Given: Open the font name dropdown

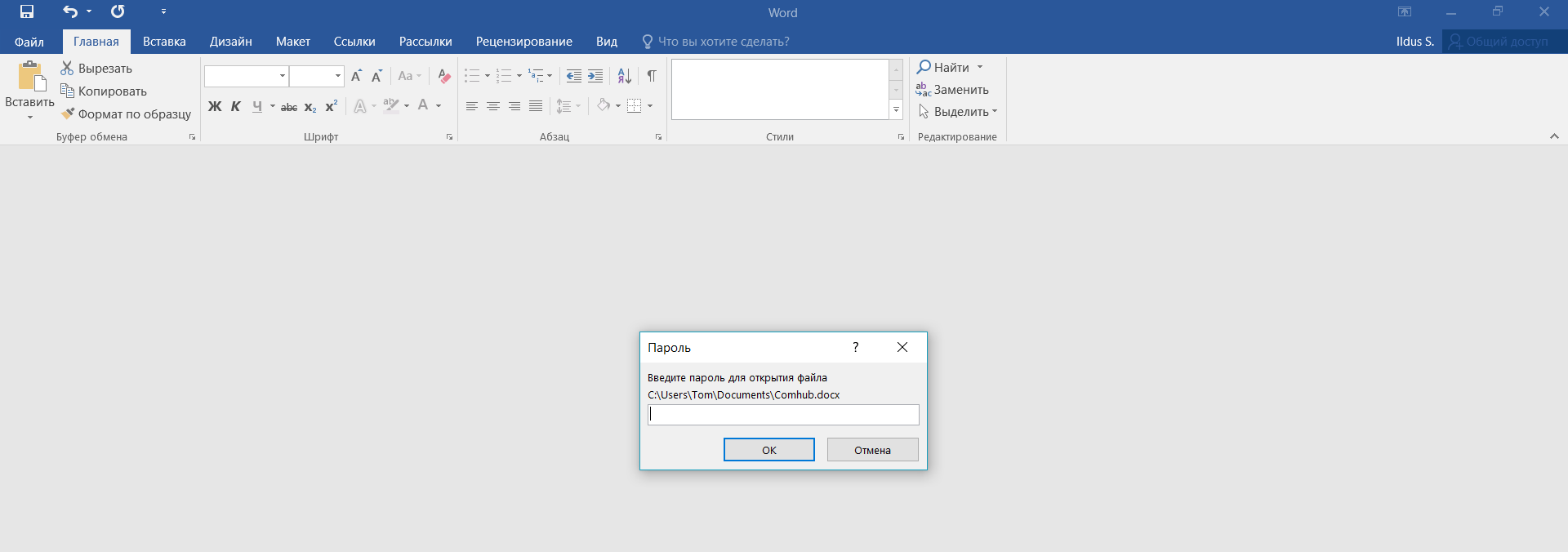Looking at the screenshot, I should tap(283, 76).
